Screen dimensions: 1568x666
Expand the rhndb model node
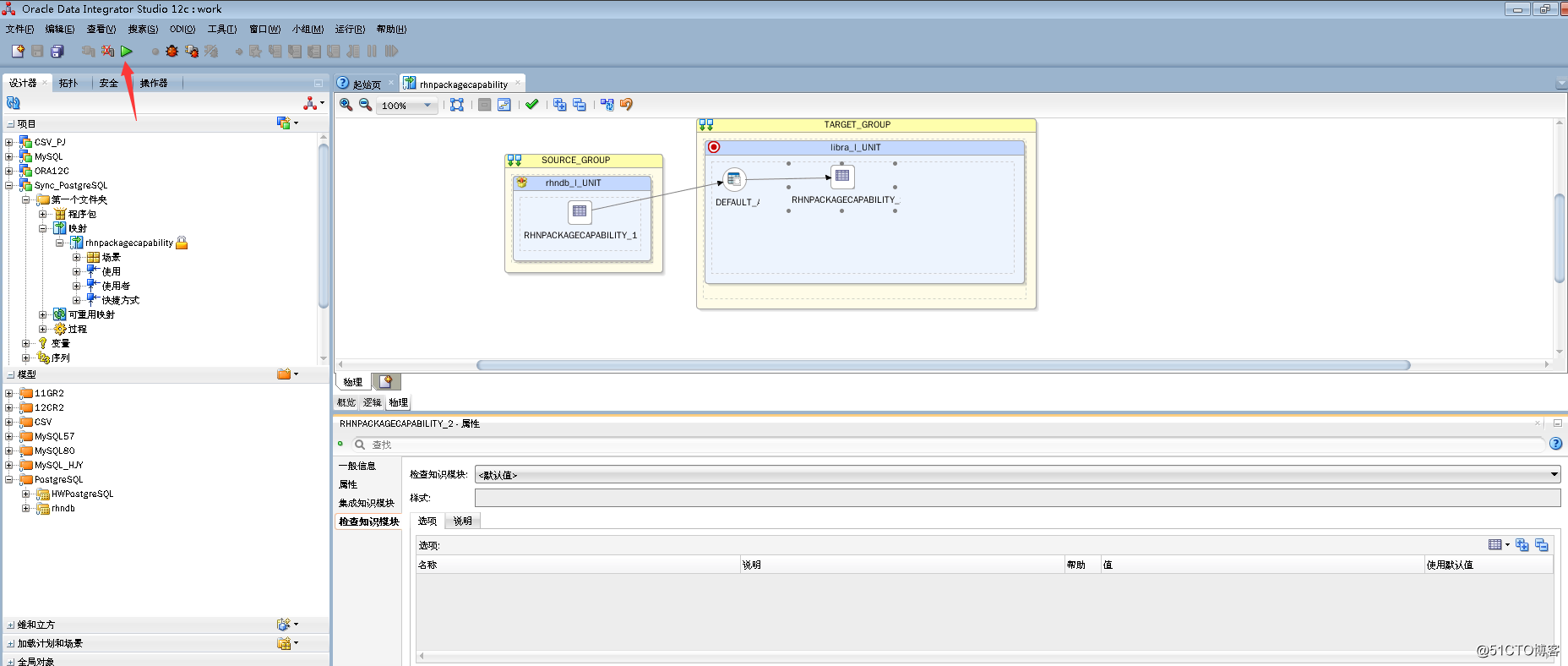(x=26, y=508)
